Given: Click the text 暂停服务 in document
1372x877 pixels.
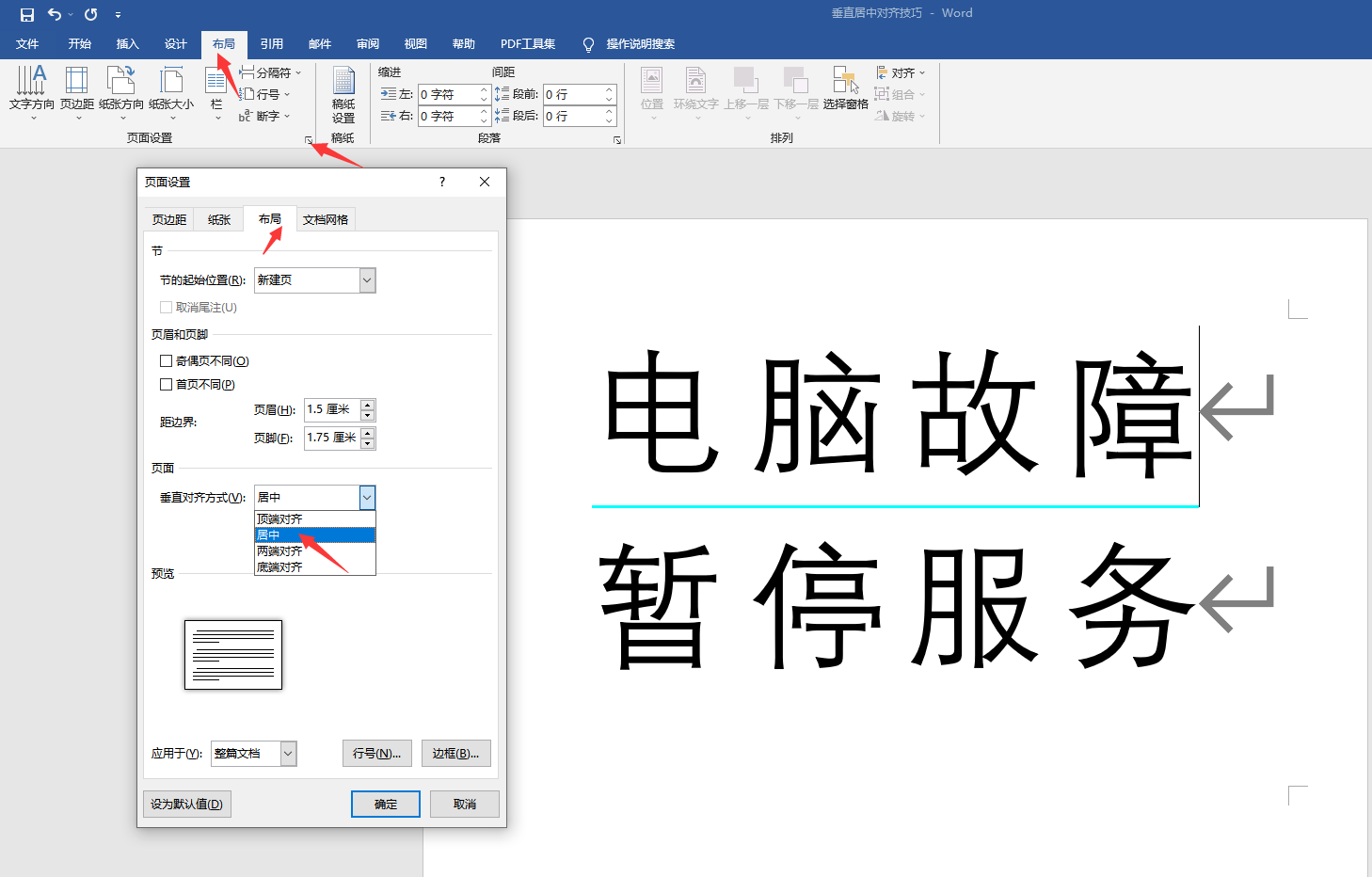Looking at the screenshot, I should [897, 605].
